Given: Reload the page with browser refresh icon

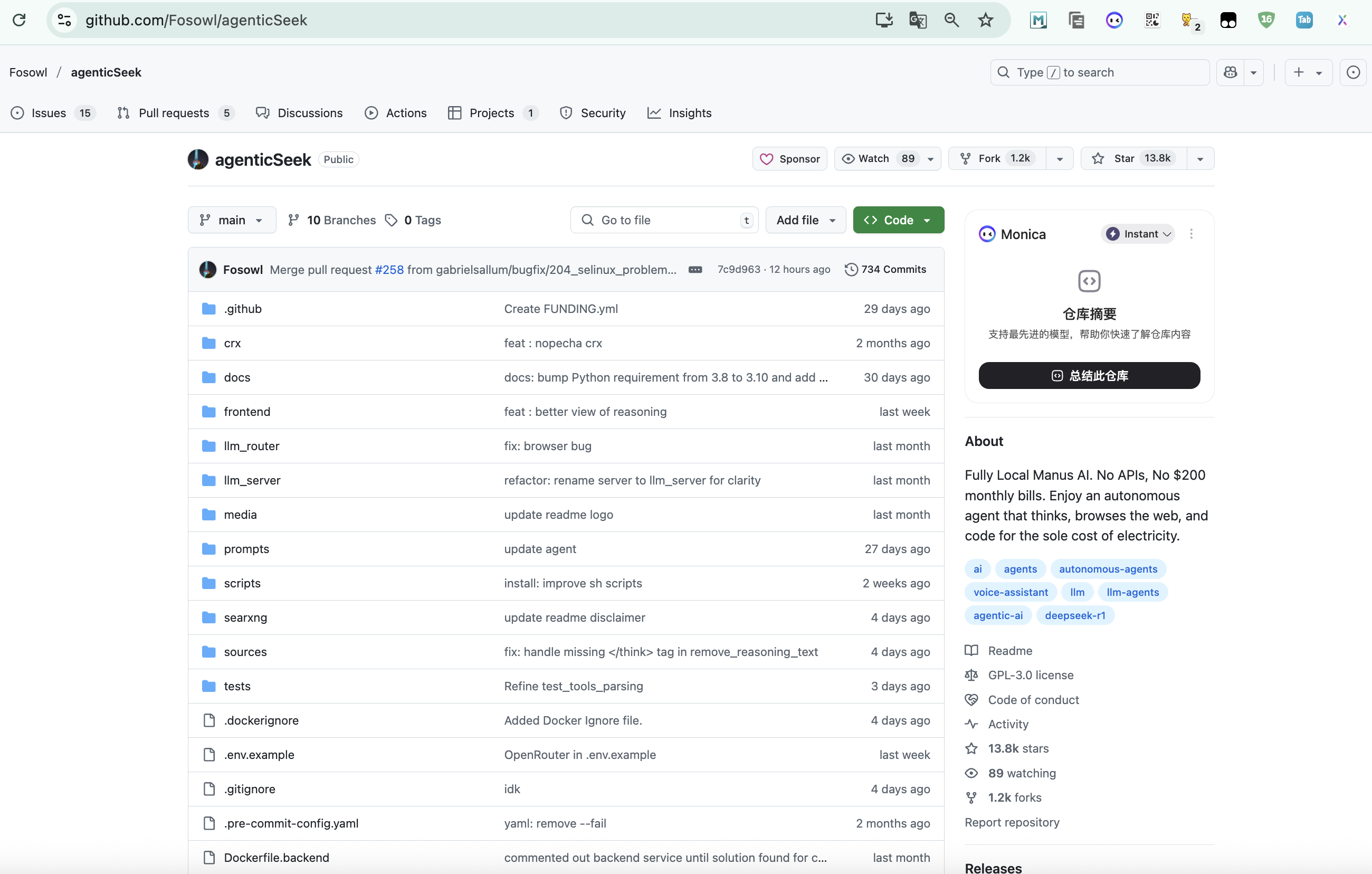Looking at the screenshot, I should tap(19, 20).
